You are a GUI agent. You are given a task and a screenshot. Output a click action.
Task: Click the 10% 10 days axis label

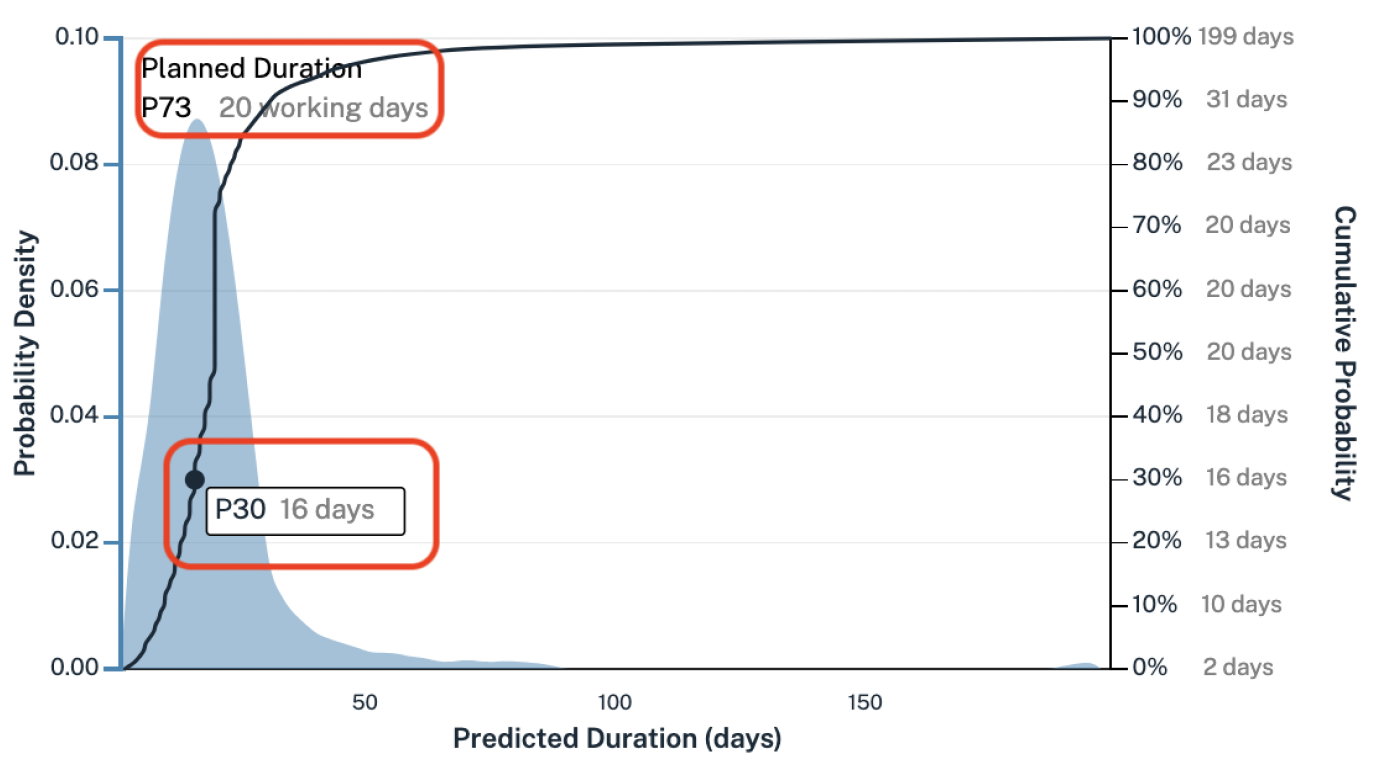pos(1207,605)
